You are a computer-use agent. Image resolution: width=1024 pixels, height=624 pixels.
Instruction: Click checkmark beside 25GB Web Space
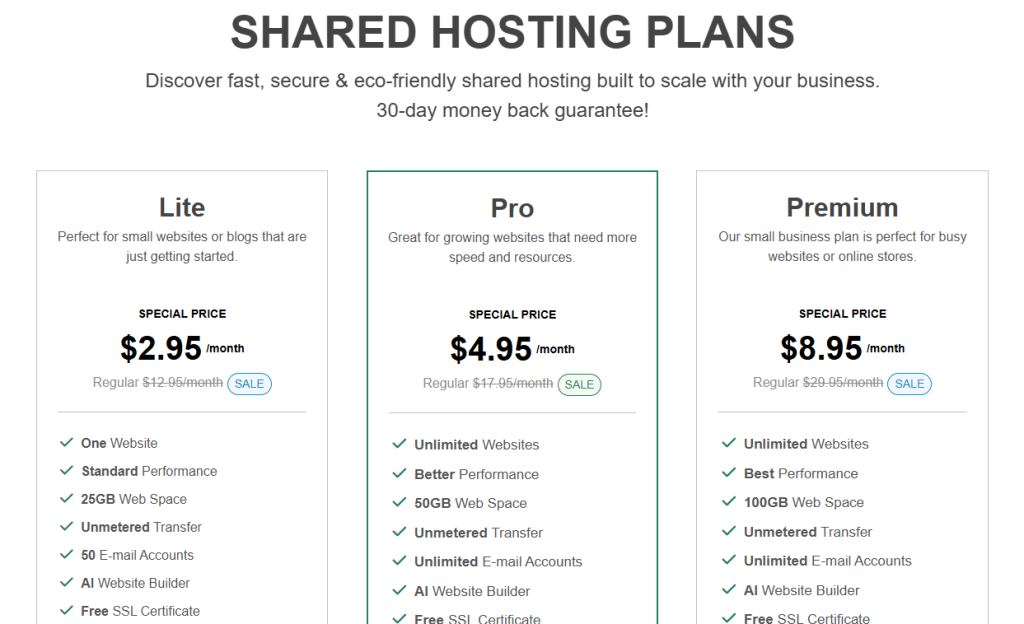pyautogui.click(x=67, y=499)
